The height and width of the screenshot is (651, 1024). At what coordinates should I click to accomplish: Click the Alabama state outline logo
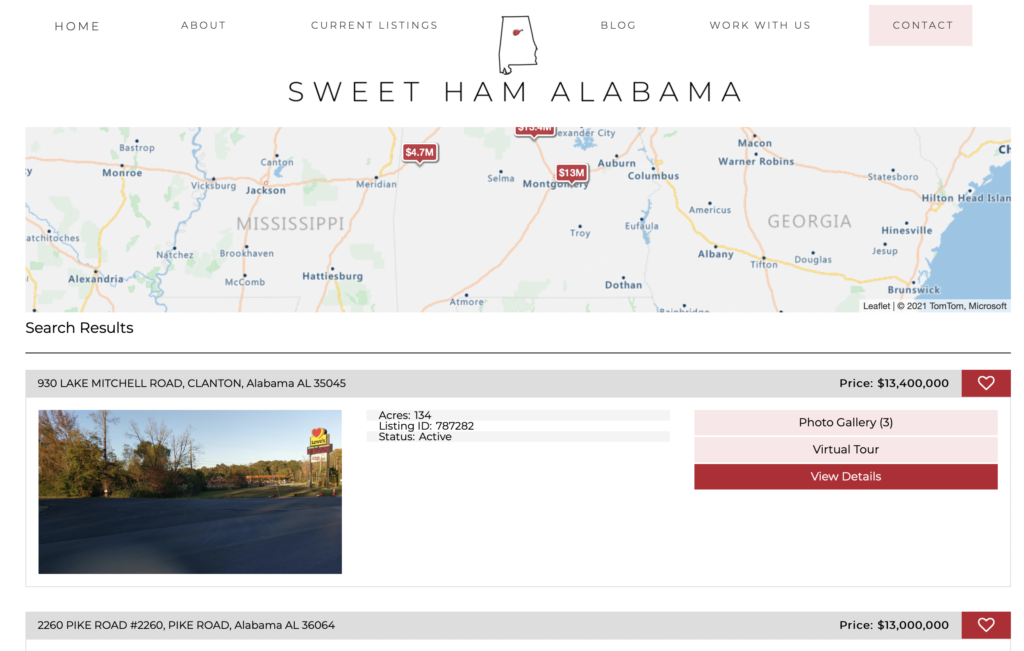click(x=518, y=44)
